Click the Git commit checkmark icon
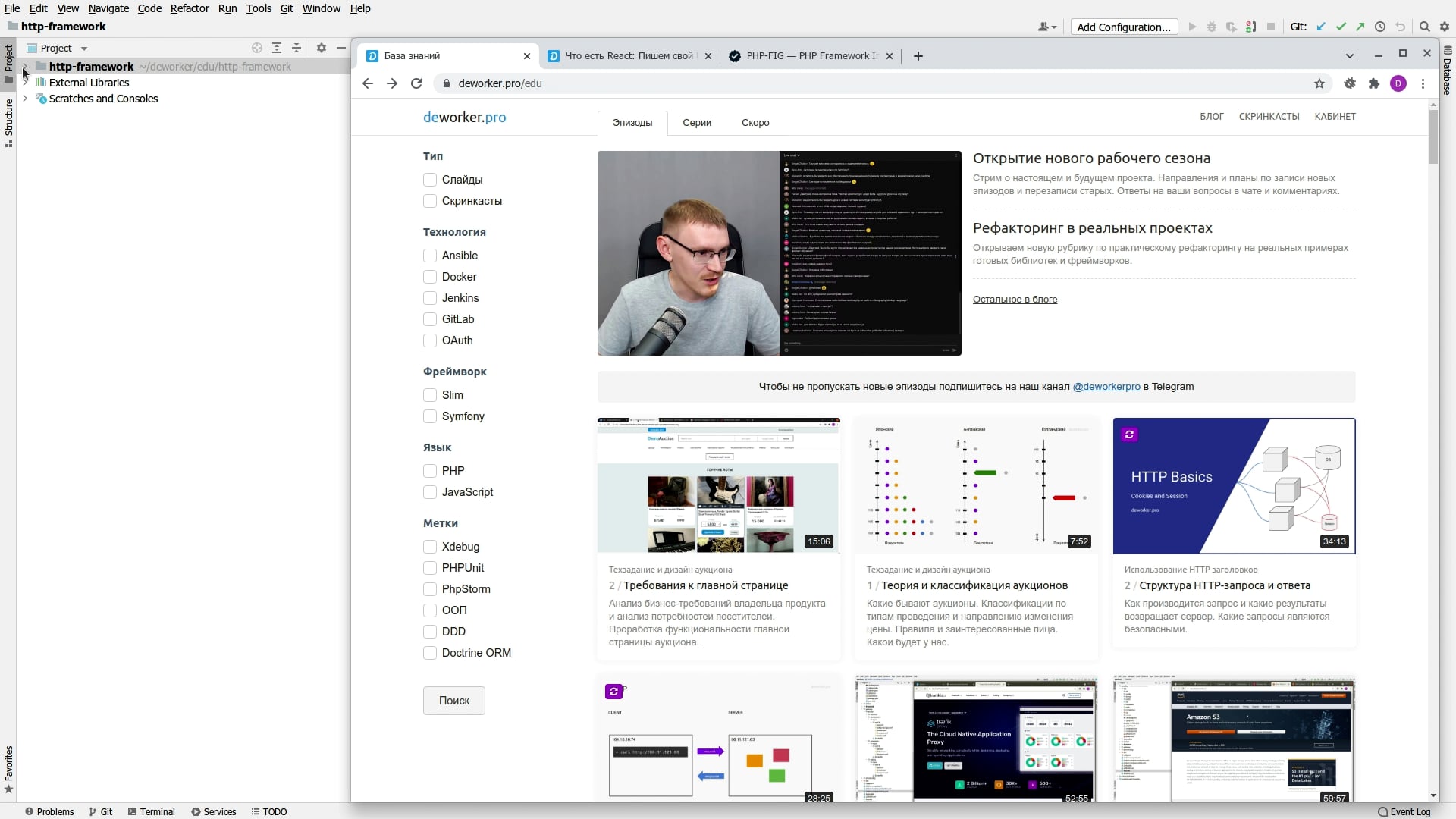Image resolution: width=1456 pixels, height=819 pixels. click(1341, 27)
